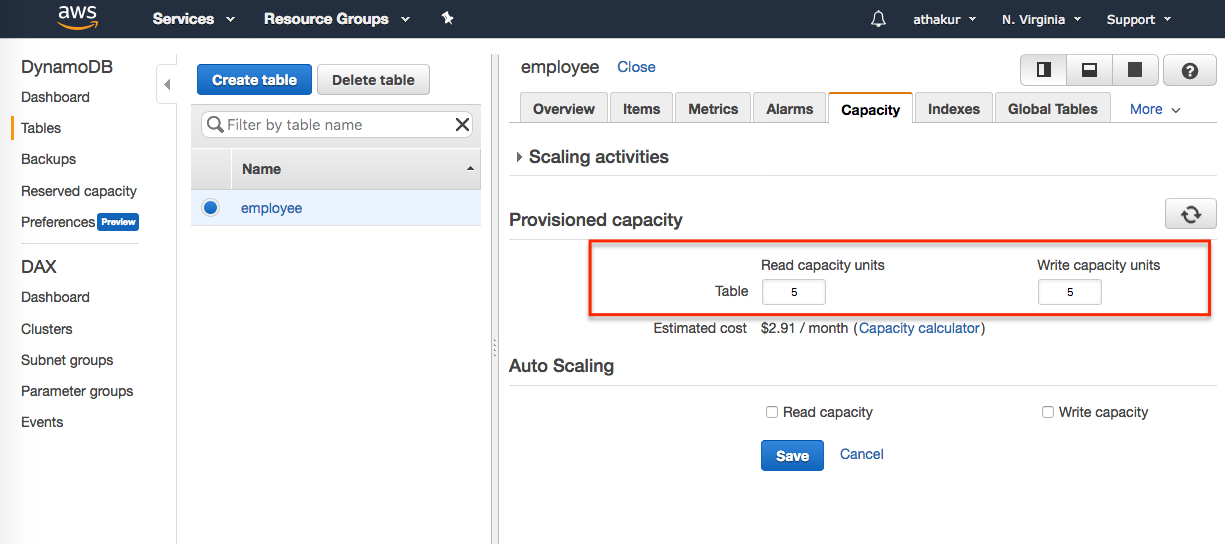Switch to the Indexes tab
The image size is (1225, 544).
[953, 109]
